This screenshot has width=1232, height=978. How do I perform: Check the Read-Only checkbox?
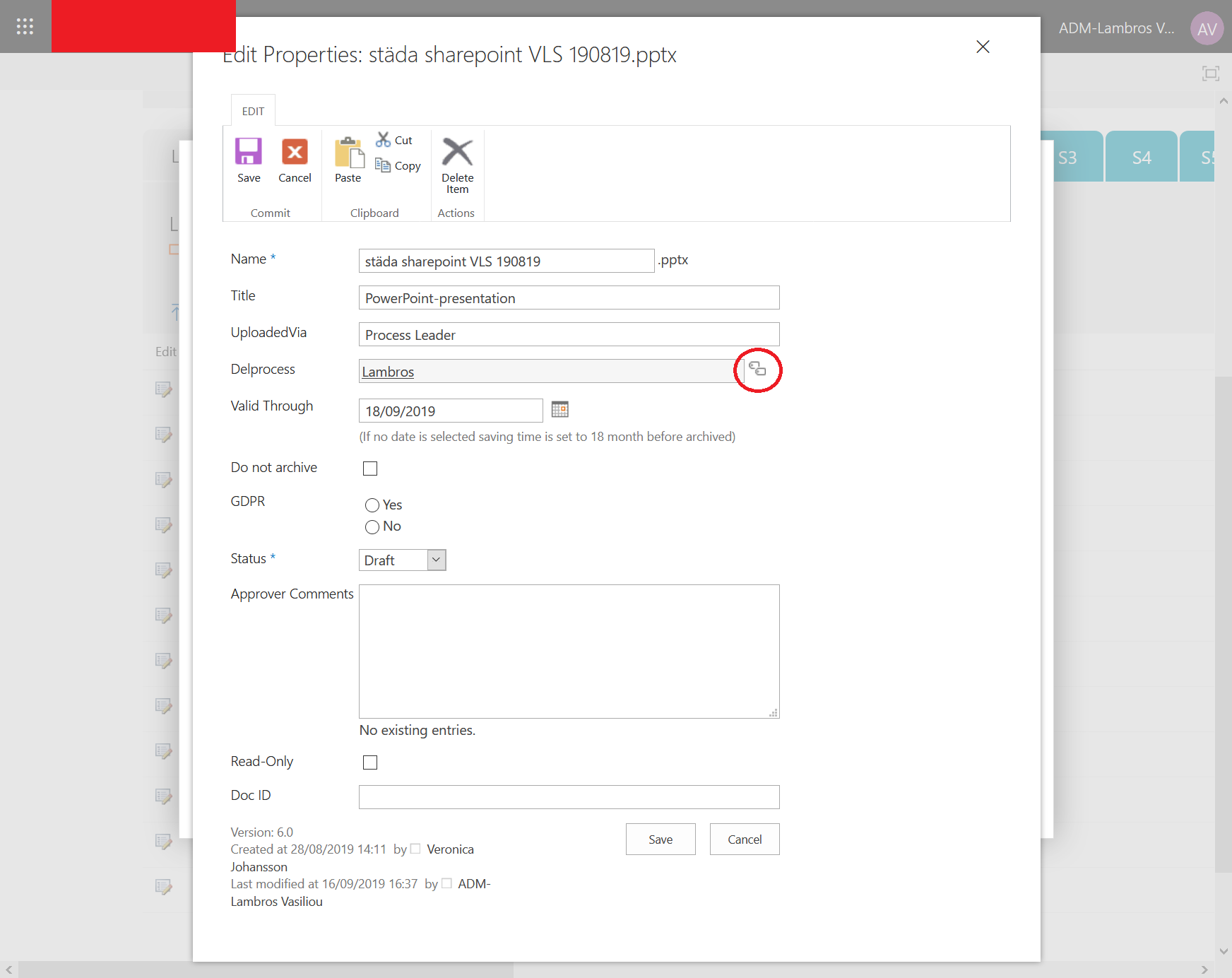370,762
